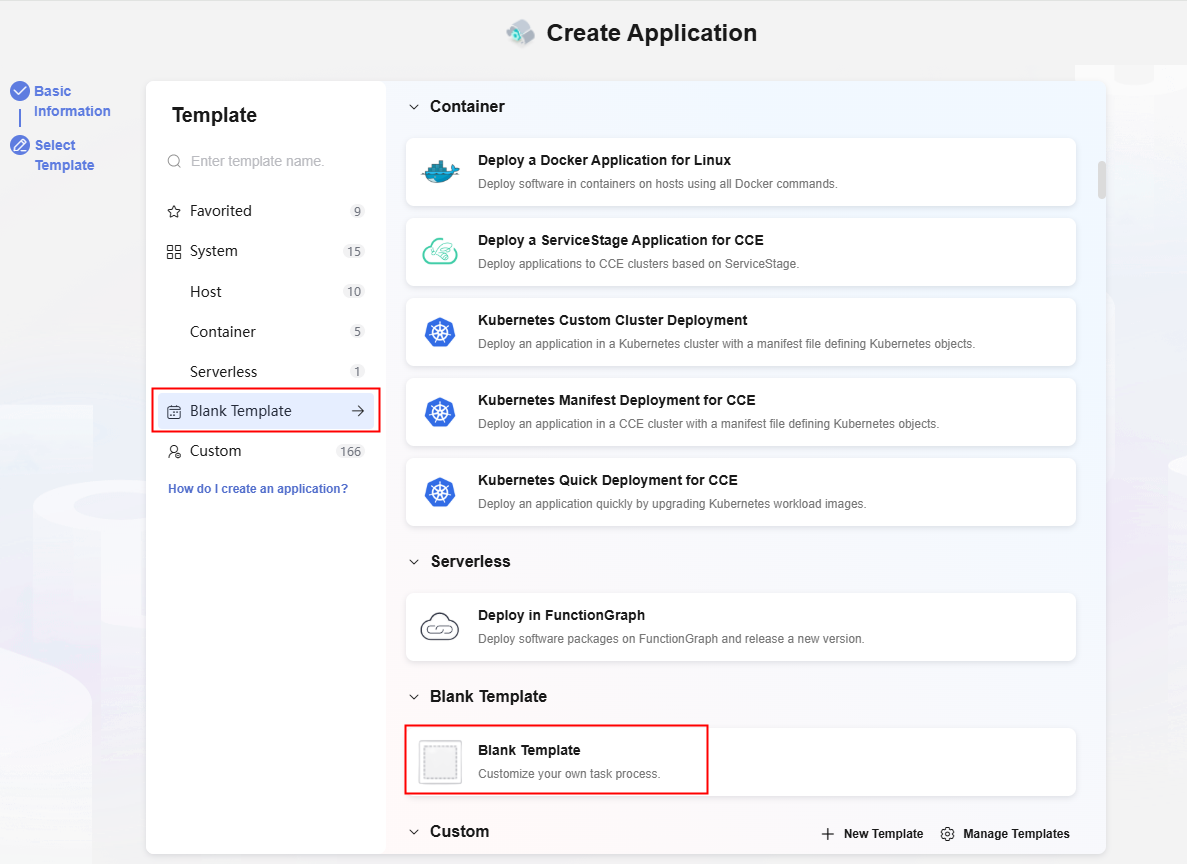Viewport: 1187px width, 864px height.
Task: Choose Deploy a Docker Application for Linux
Action: (740, 172)
